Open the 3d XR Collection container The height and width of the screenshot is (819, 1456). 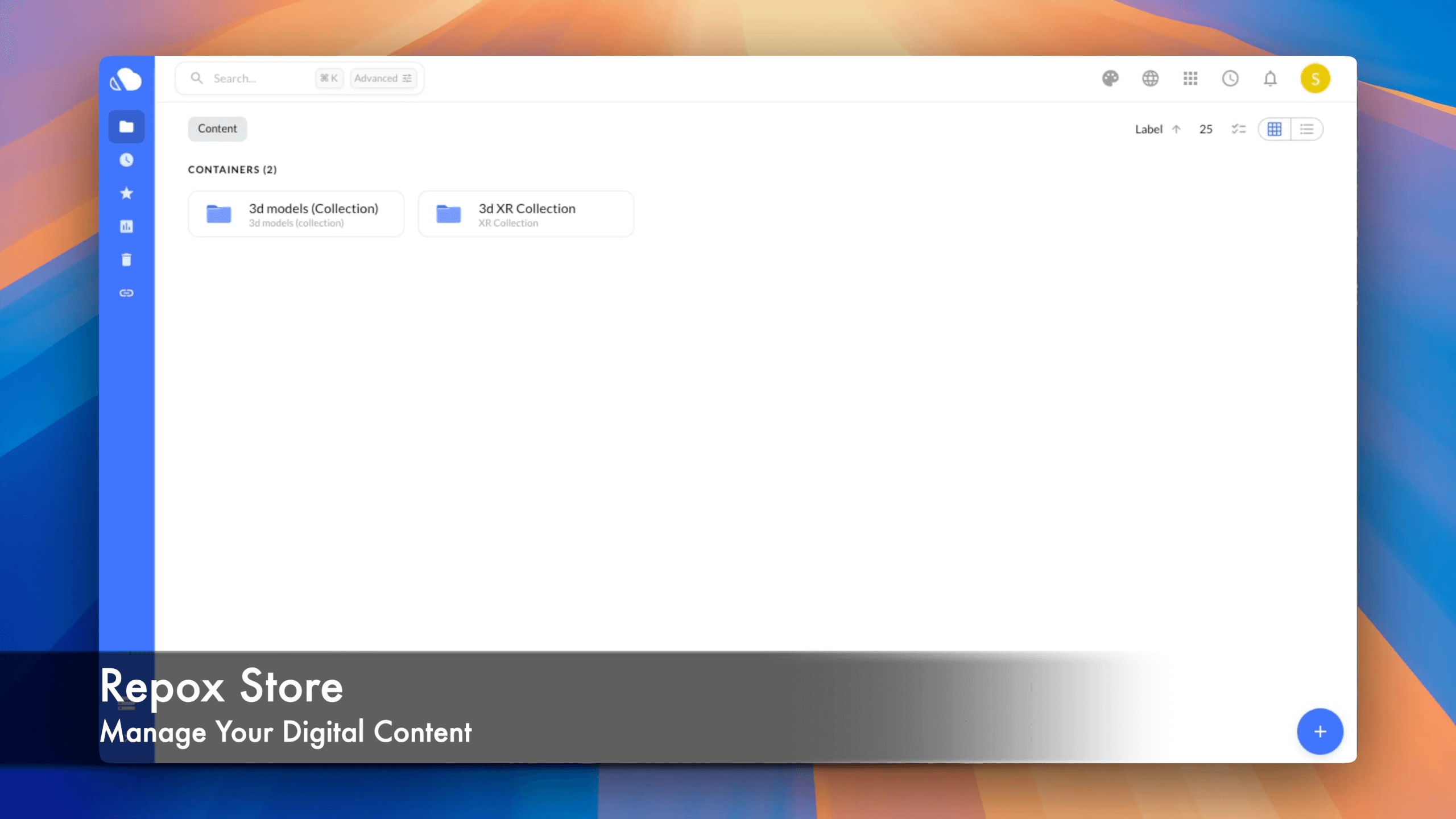coord(526,214)
